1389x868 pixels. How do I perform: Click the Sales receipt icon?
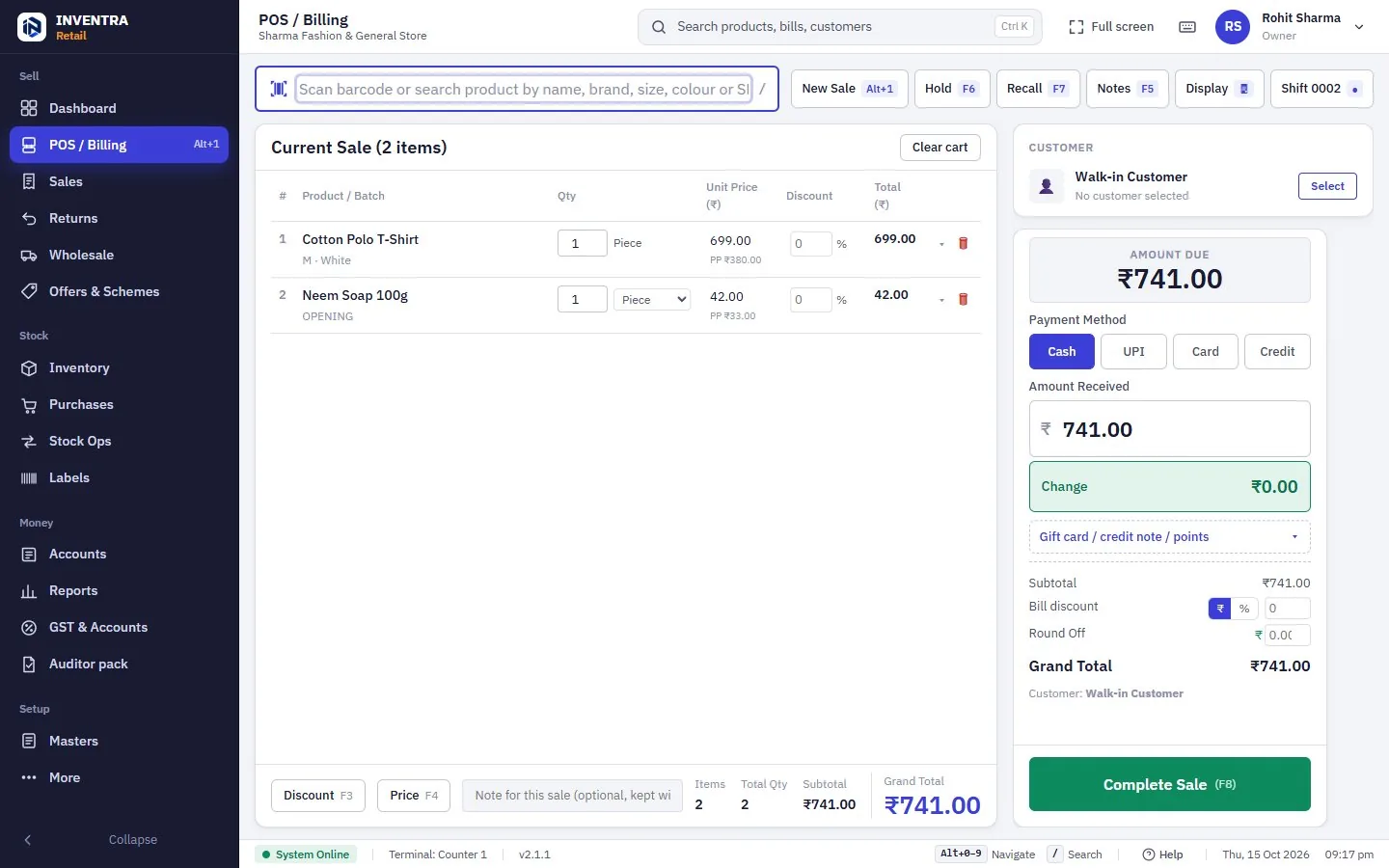coord(29,181)
